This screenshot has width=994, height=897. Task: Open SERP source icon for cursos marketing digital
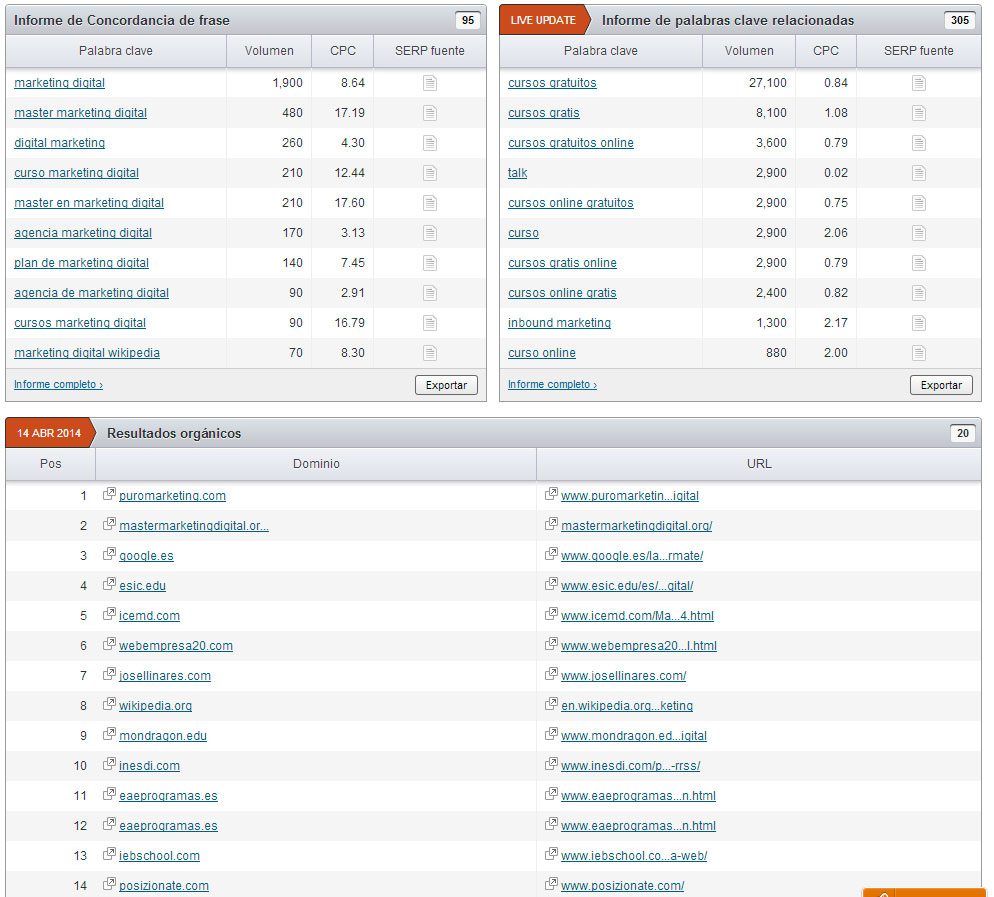pos(430,323)
